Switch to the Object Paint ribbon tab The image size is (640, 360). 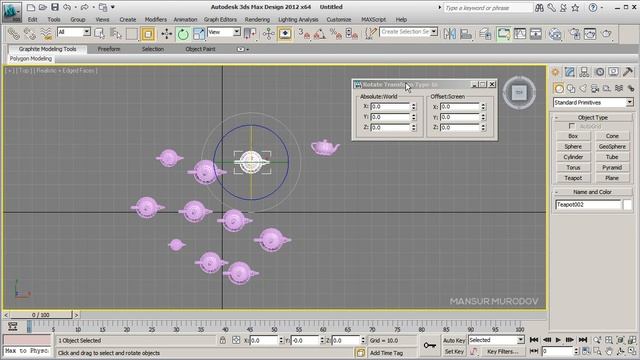point(200,49)
